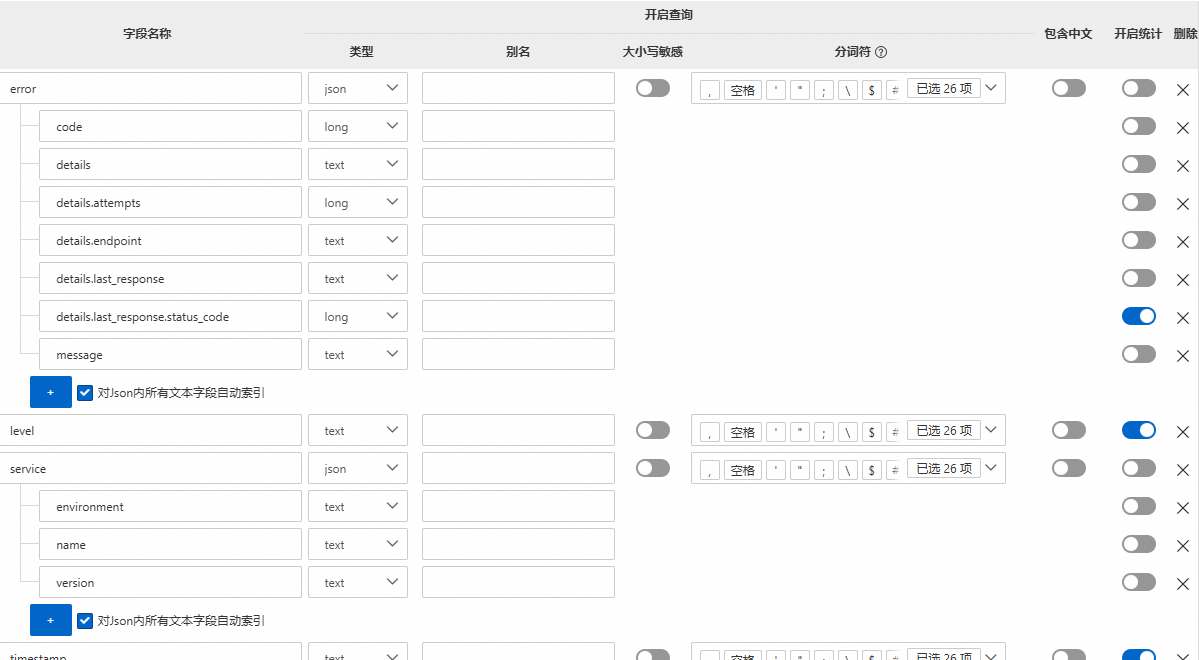Enable statistics for error field
Viewport: 1199px width, 660px height.
[x=1139, y=88]
